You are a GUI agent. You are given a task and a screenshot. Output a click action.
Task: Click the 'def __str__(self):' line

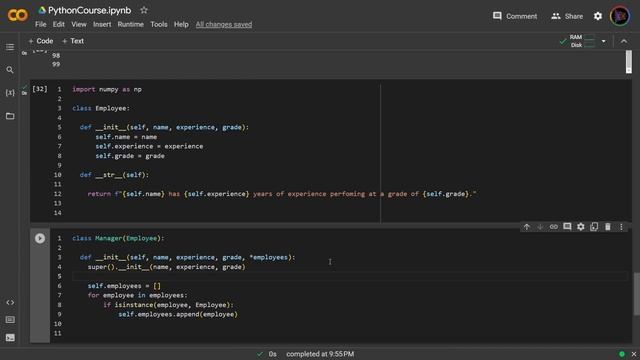114,175
